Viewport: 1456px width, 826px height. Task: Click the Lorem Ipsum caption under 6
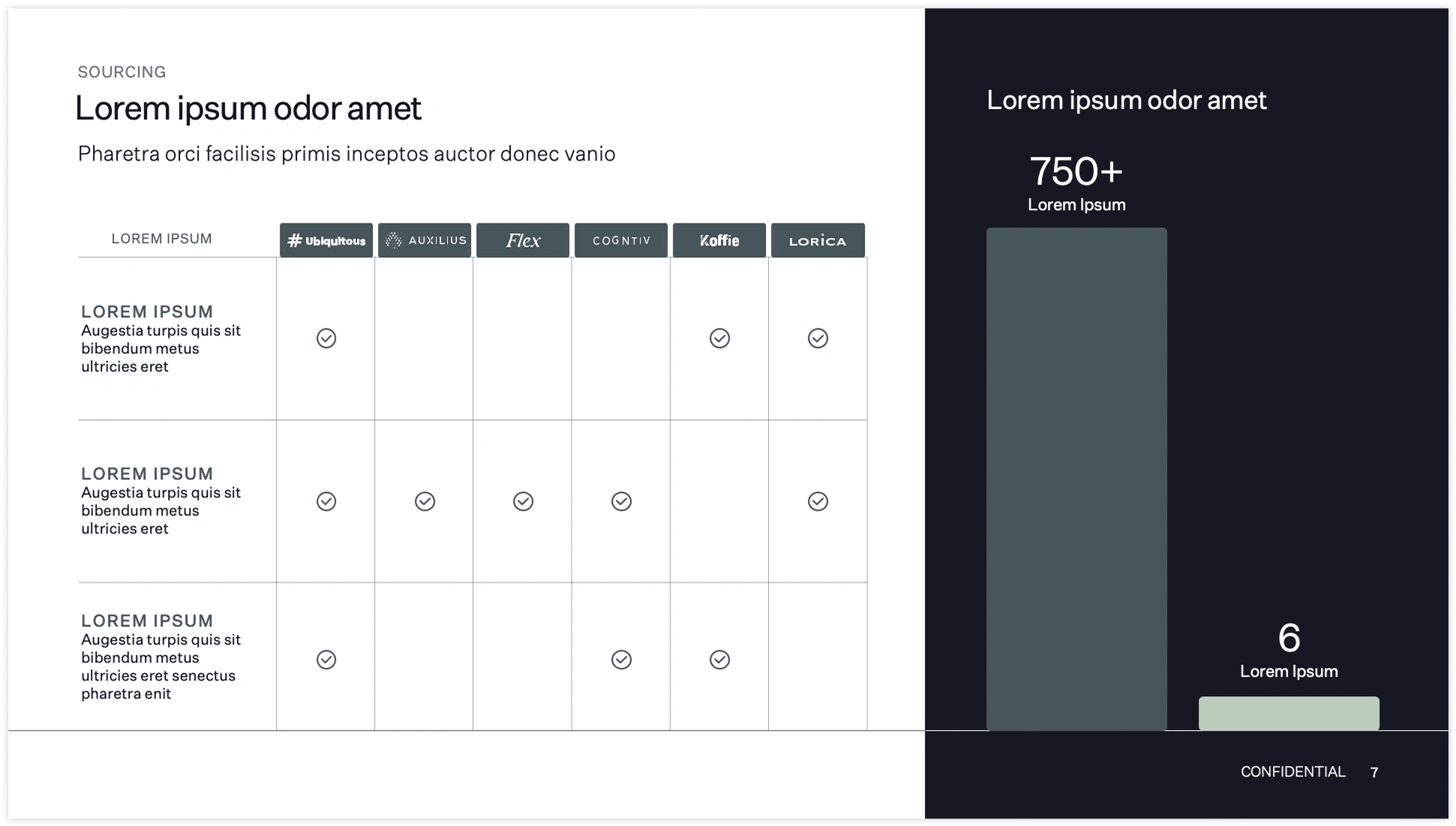[x=1289, y=671]
